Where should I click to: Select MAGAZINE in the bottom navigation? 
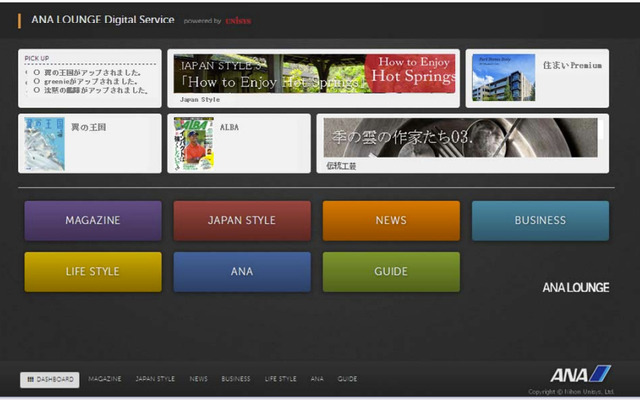[105, 379]
